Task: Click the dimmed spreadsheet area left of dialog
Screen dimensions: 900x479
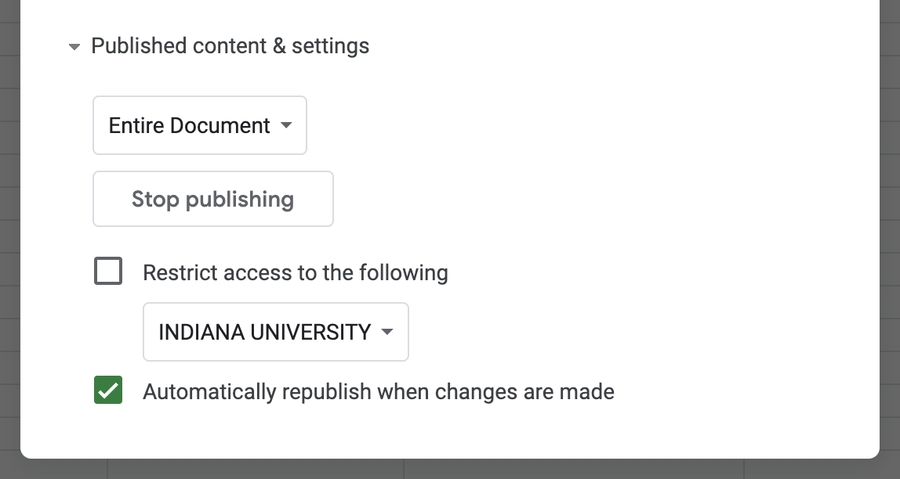Action: click(9, 240)
